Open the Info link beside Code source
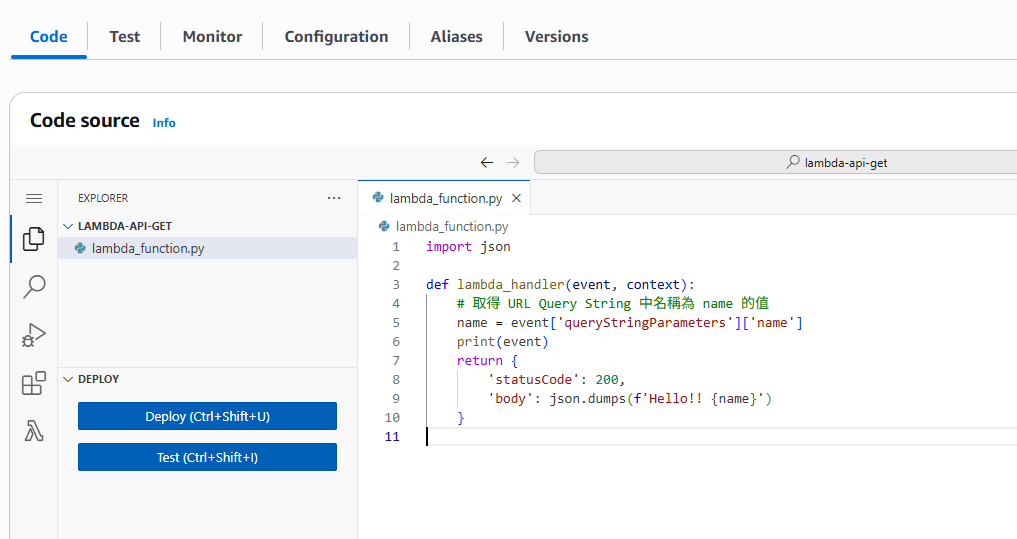Screen dimensions: 1017x539 click(164, 123)
